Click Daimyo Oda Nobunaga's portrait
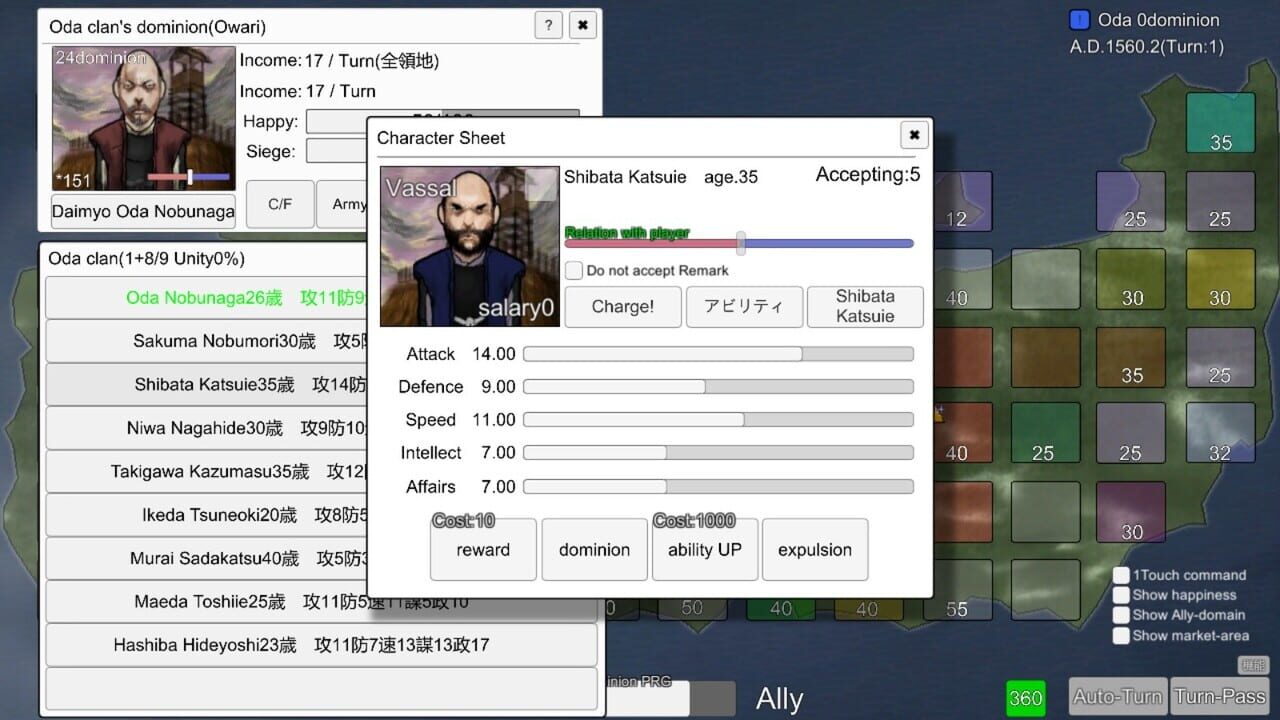Viewport: 1280px width, 720px height. pyautogui.click(x=143, y=118)
